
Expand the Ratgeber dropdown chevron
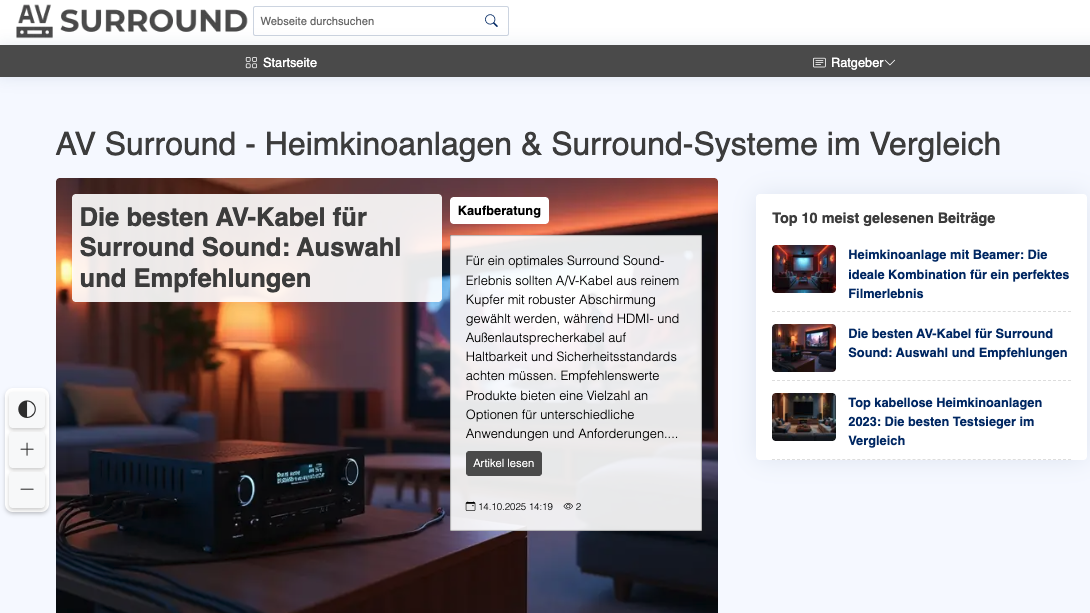pos(889,62)
